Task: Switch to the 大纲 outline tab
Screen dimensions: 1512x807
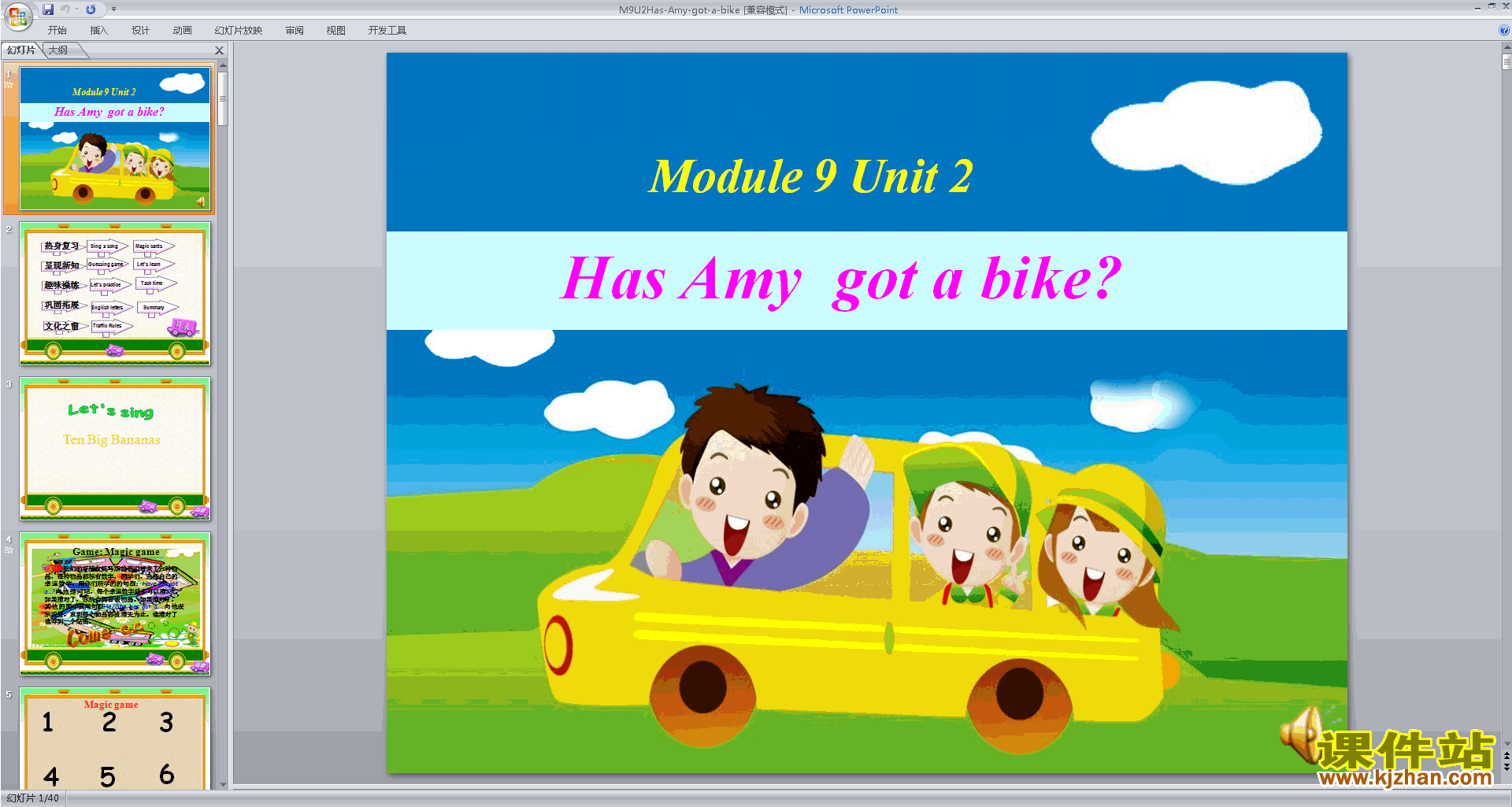Action: tap(58, 50)
